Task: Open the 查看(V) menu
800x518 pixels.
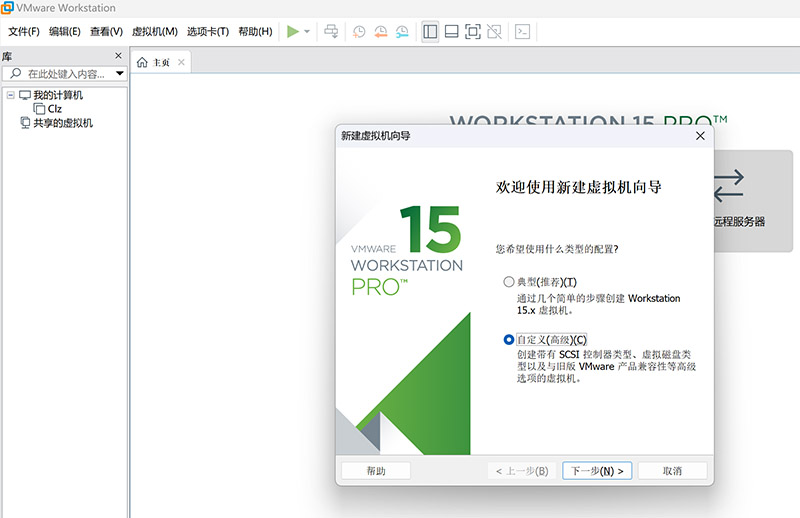Action: pos(106,32)
